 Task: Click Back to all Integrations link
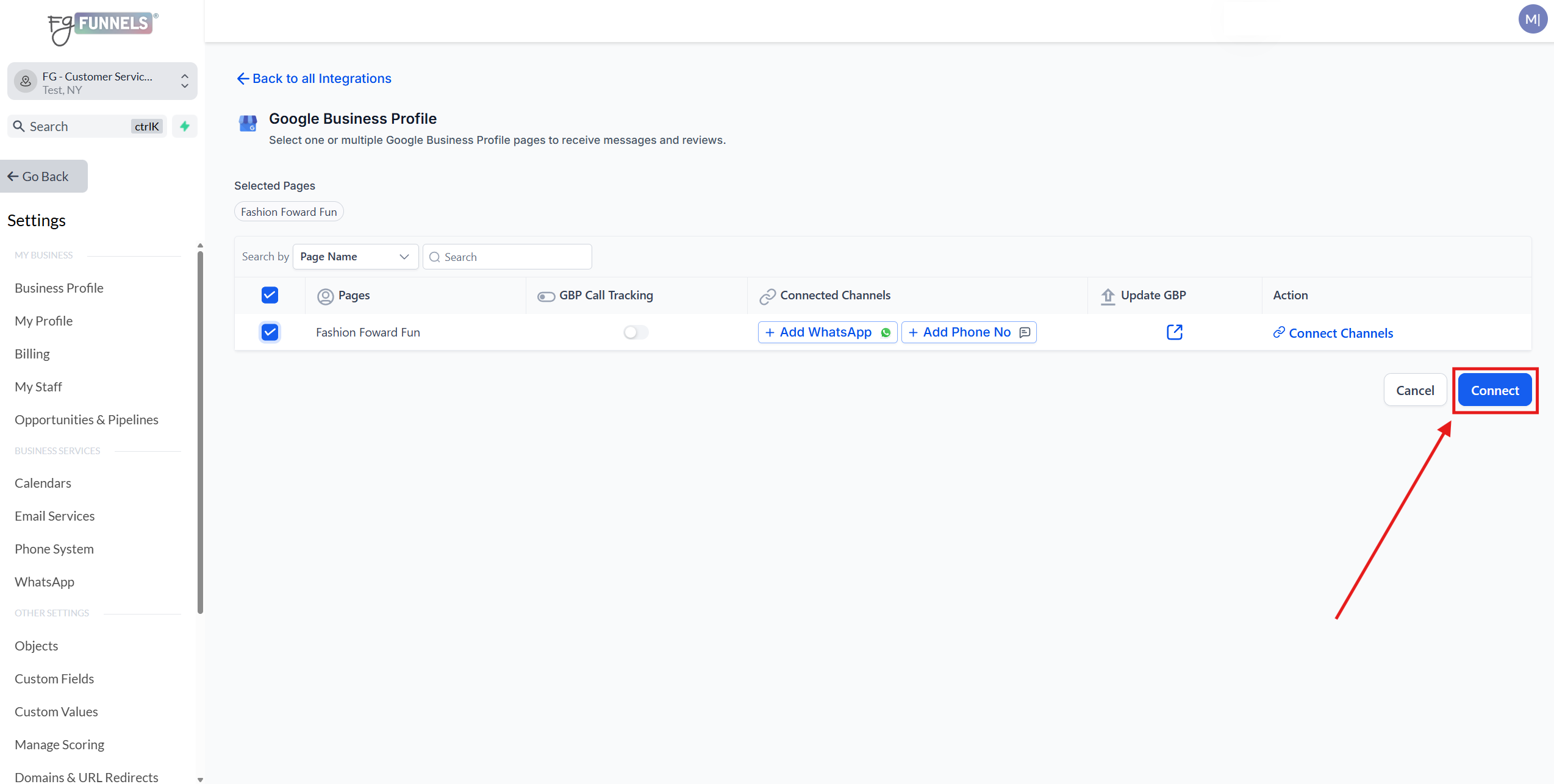(x=314, y=79)
